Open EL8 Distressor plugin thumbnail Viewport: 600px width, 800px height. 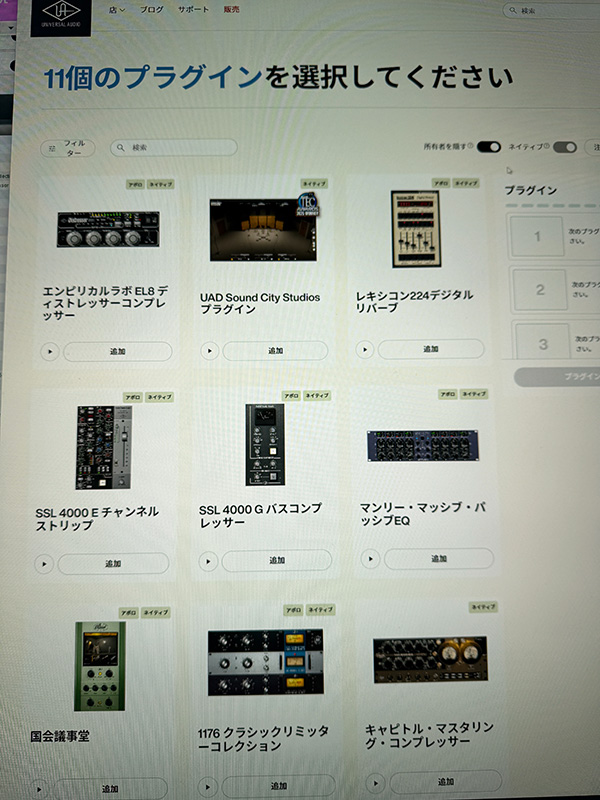pyautogui.click(x=108, y=229)
